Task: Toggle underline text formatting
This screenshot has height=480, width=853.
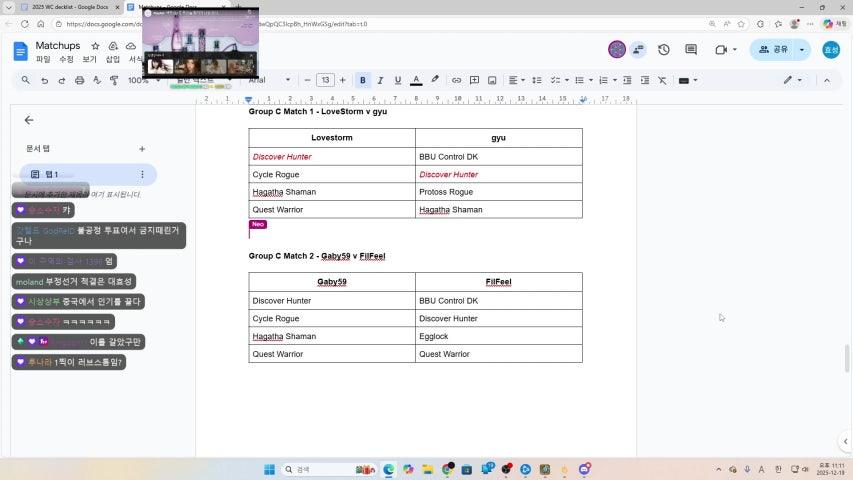Action: (398, 80)
